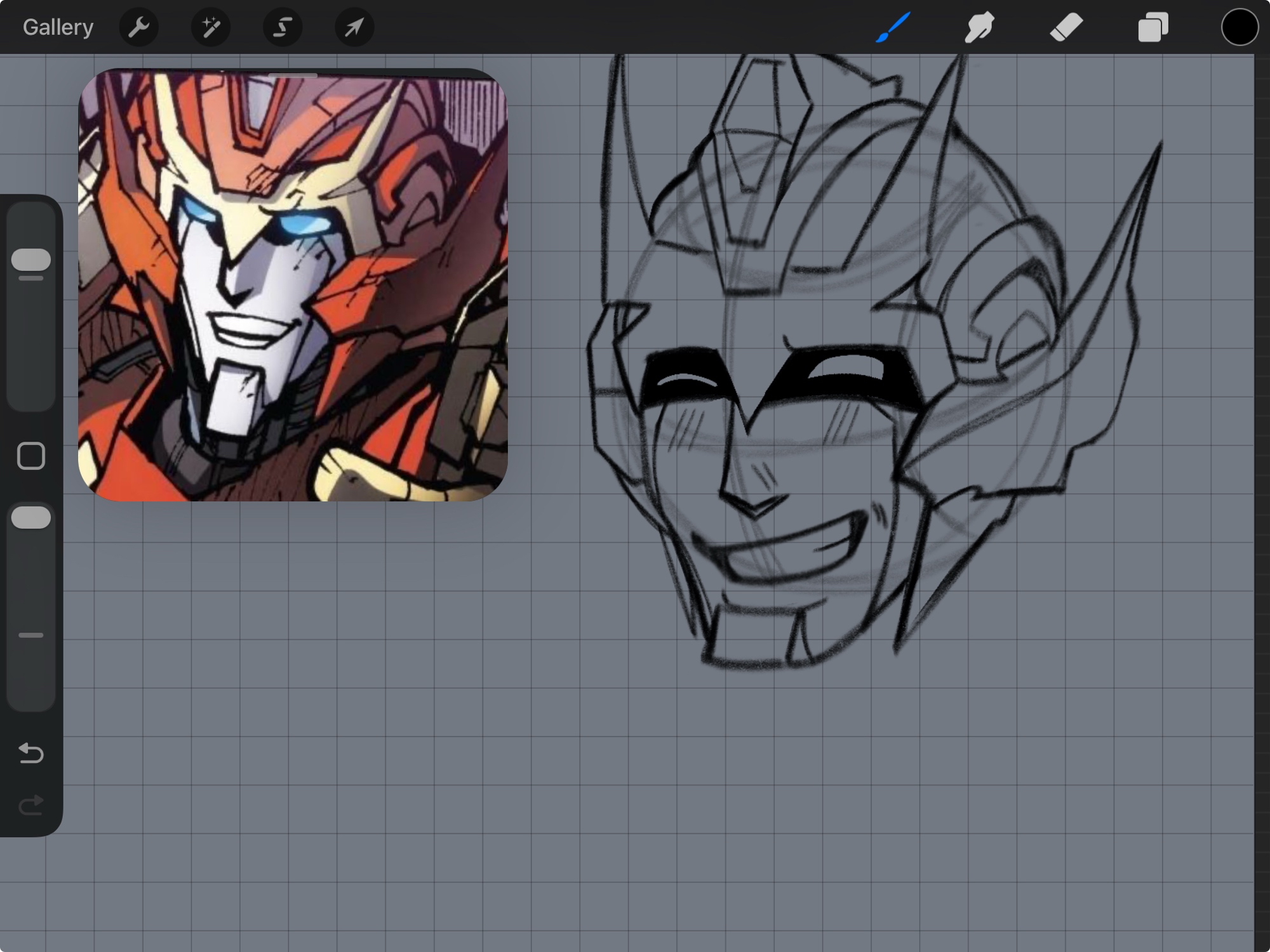Open the Actions wrench menu

pos(138,27)
